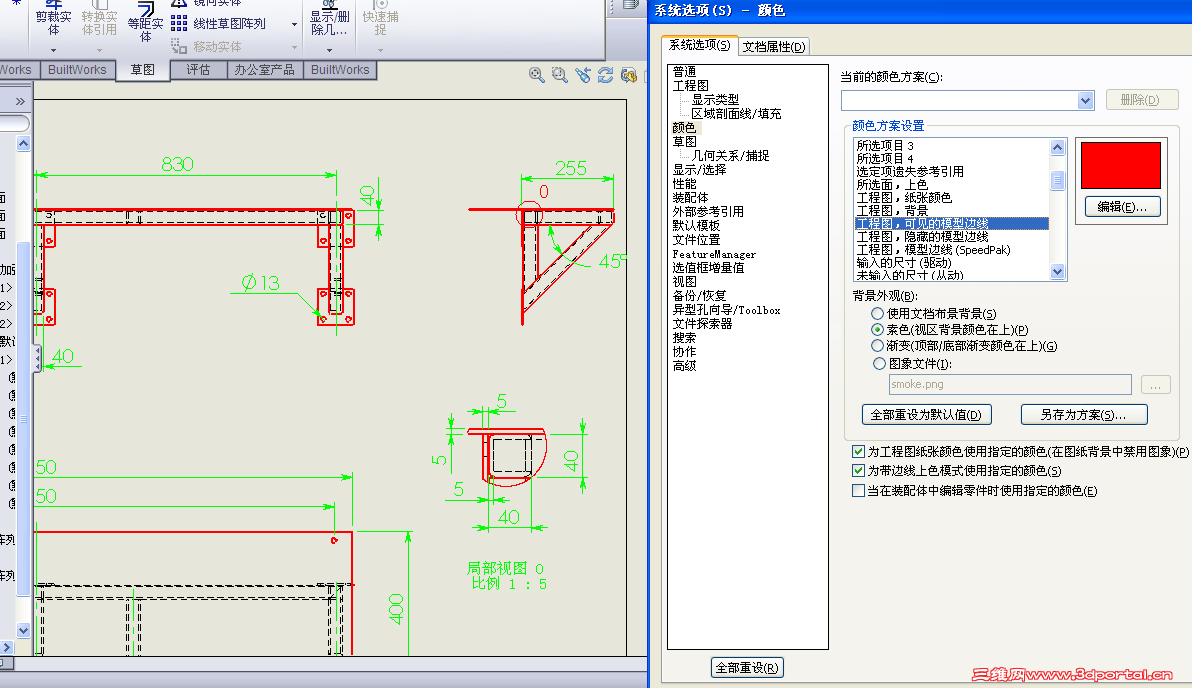Toggle 为带边线上色模式使用指定的颜色 checkbox

tap(858, 471)
